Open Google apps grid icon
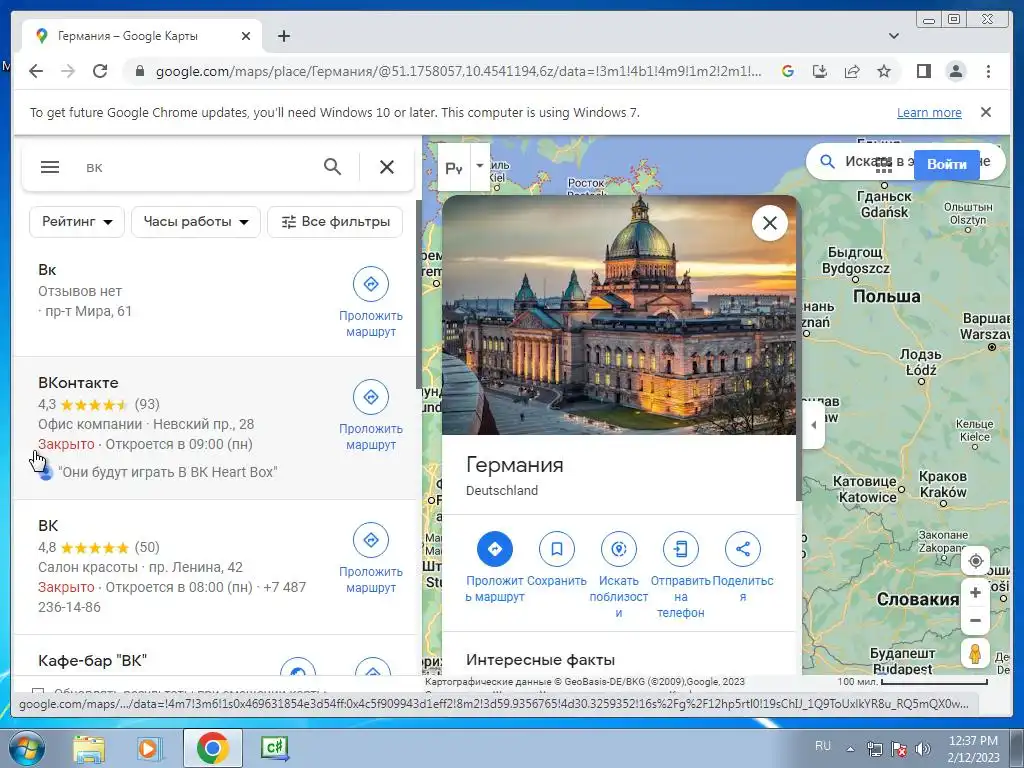Screen dimensions: 1024x768 pos(884,164)
